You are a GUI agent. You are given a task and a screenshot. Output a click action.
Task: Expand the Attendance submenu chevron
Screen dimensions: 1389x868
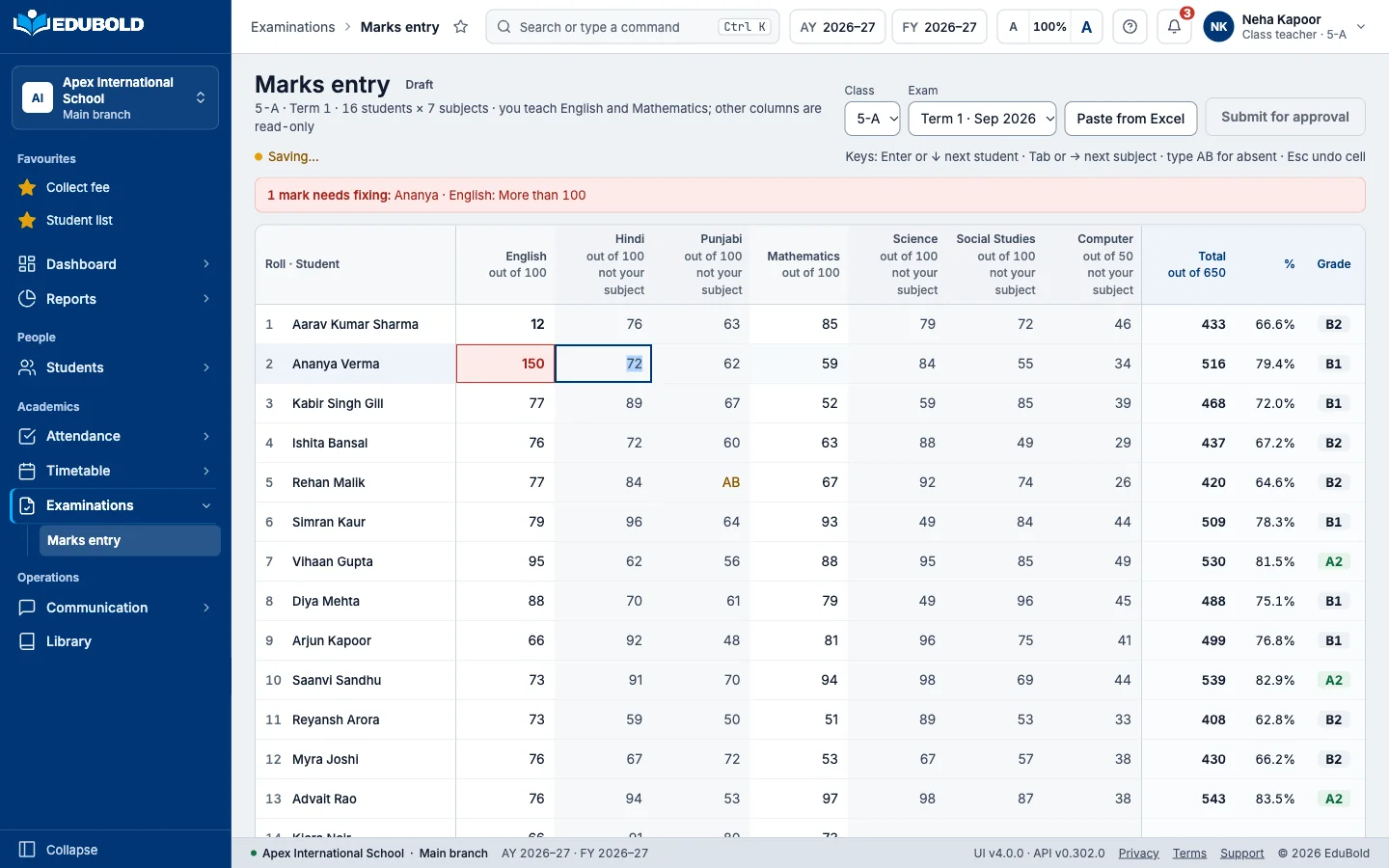pos(206,436)
